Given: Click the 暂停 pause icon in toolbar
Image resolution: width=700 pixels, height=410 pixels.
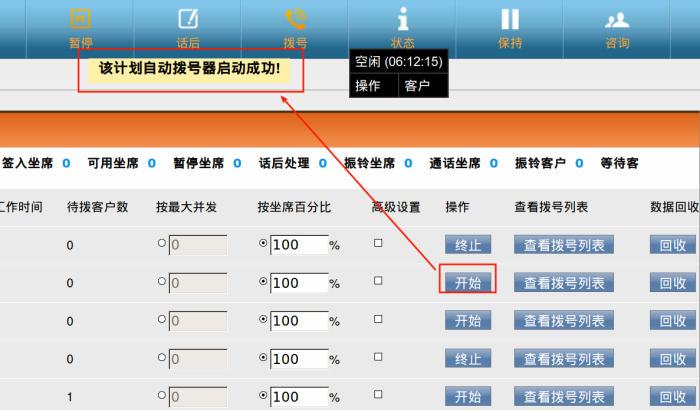Looking at the screenshot, I should point(81,19).
